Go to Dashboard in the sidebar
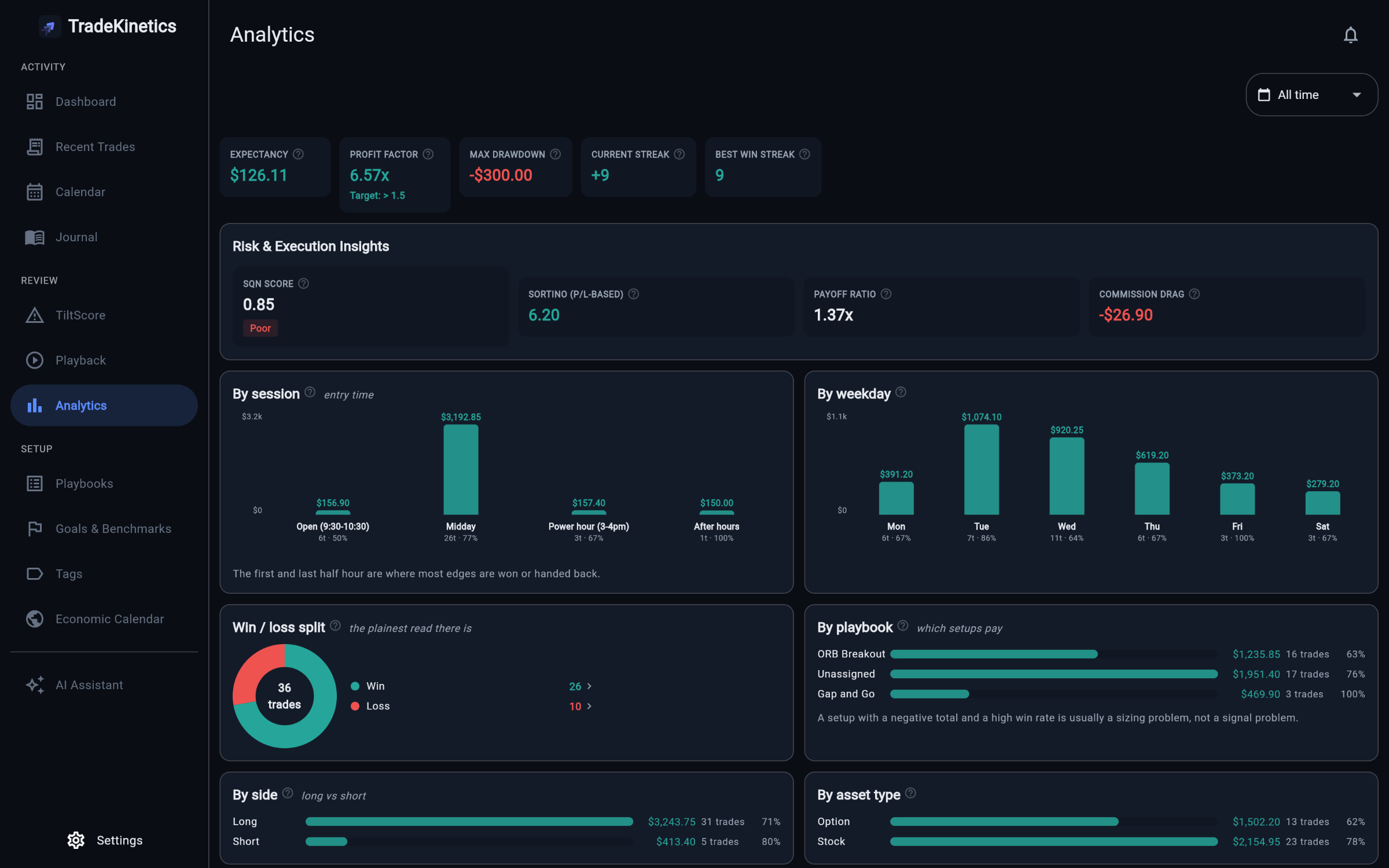Viewport: 1389px width, 868px height. (x=104, y=102)
